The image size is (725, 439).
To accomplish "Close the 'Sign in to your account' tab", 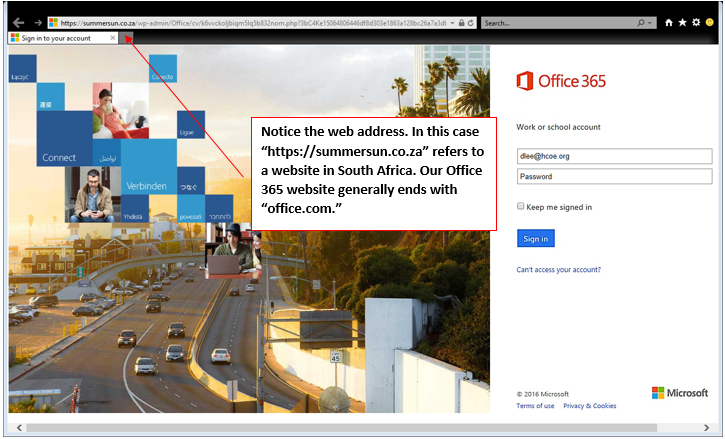I will point(112,38).
